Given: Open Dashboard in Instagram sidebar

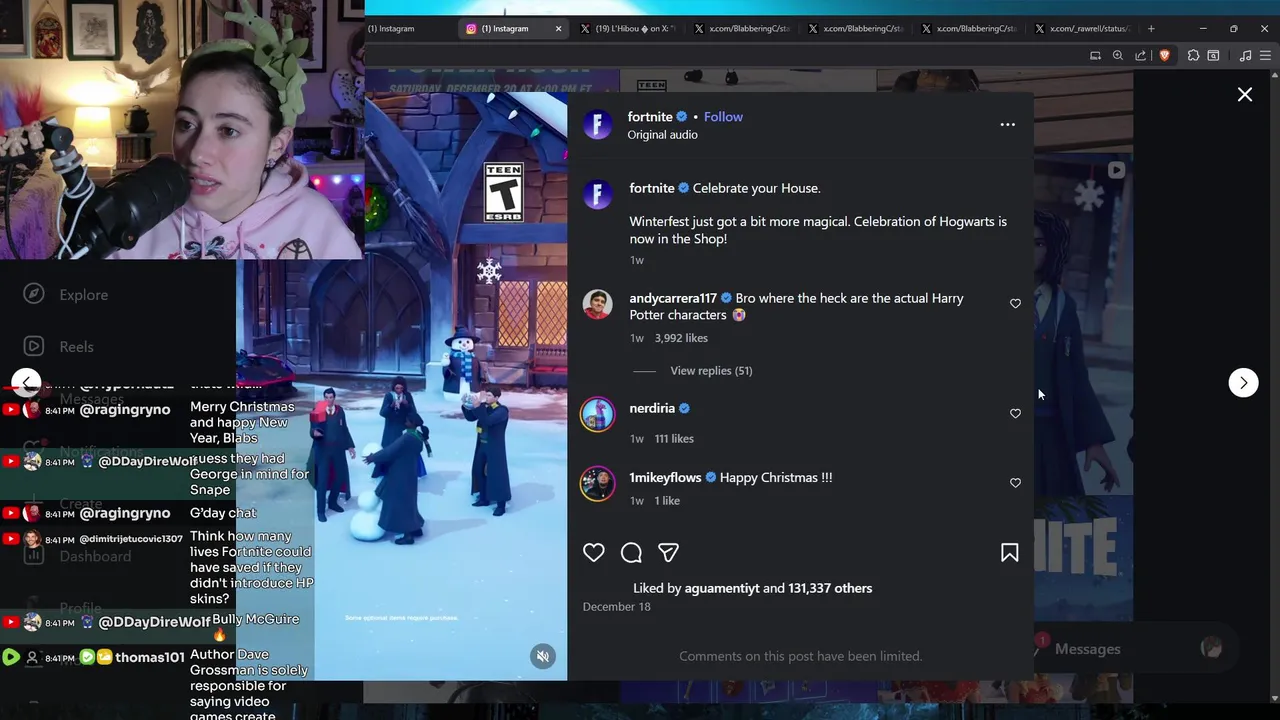Looking at the screenshot, I should 80,556.
